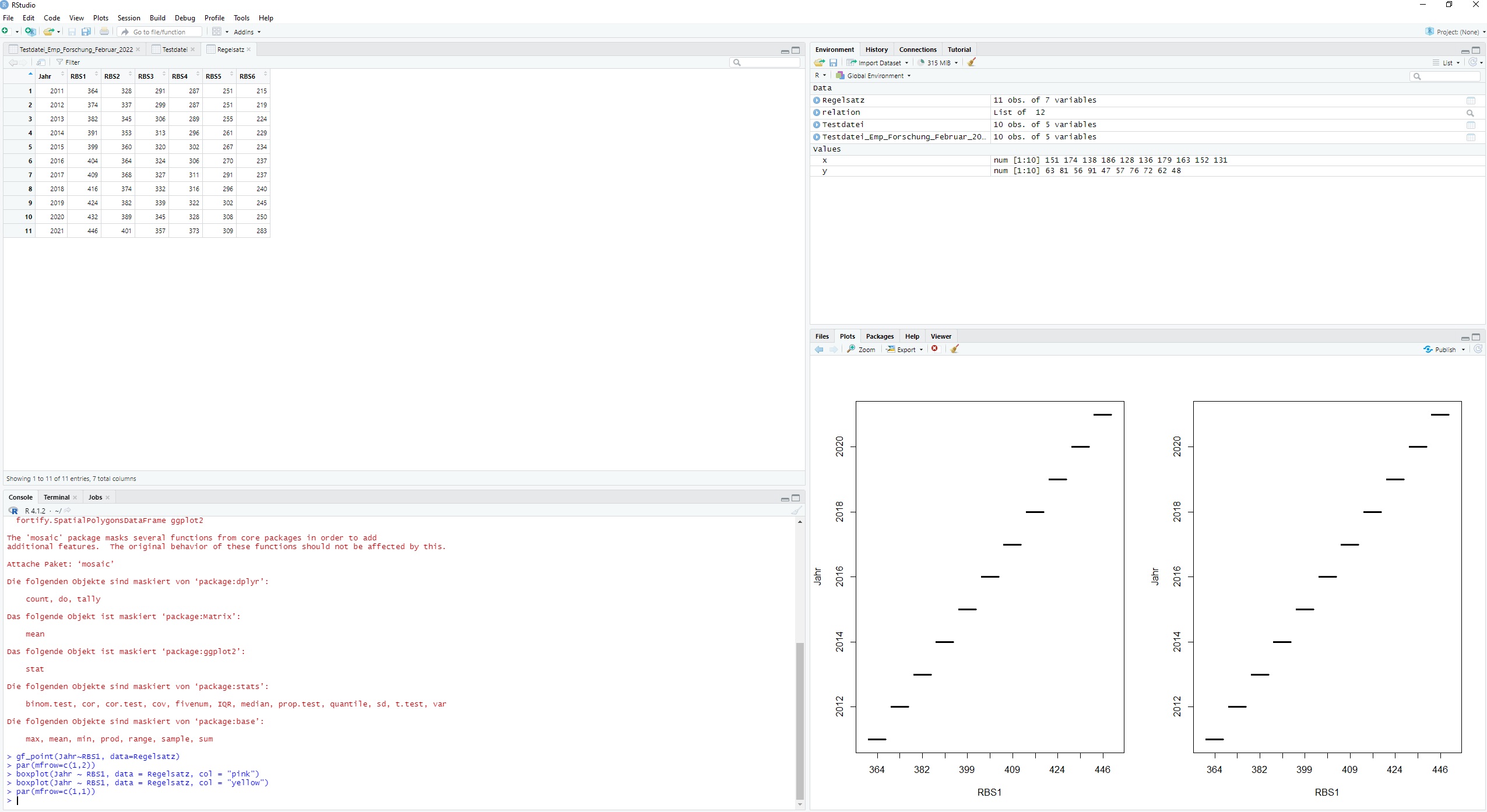The image size is (1487, 812).
Task: Click the save all files icon
Action: (x=86, y=31)
